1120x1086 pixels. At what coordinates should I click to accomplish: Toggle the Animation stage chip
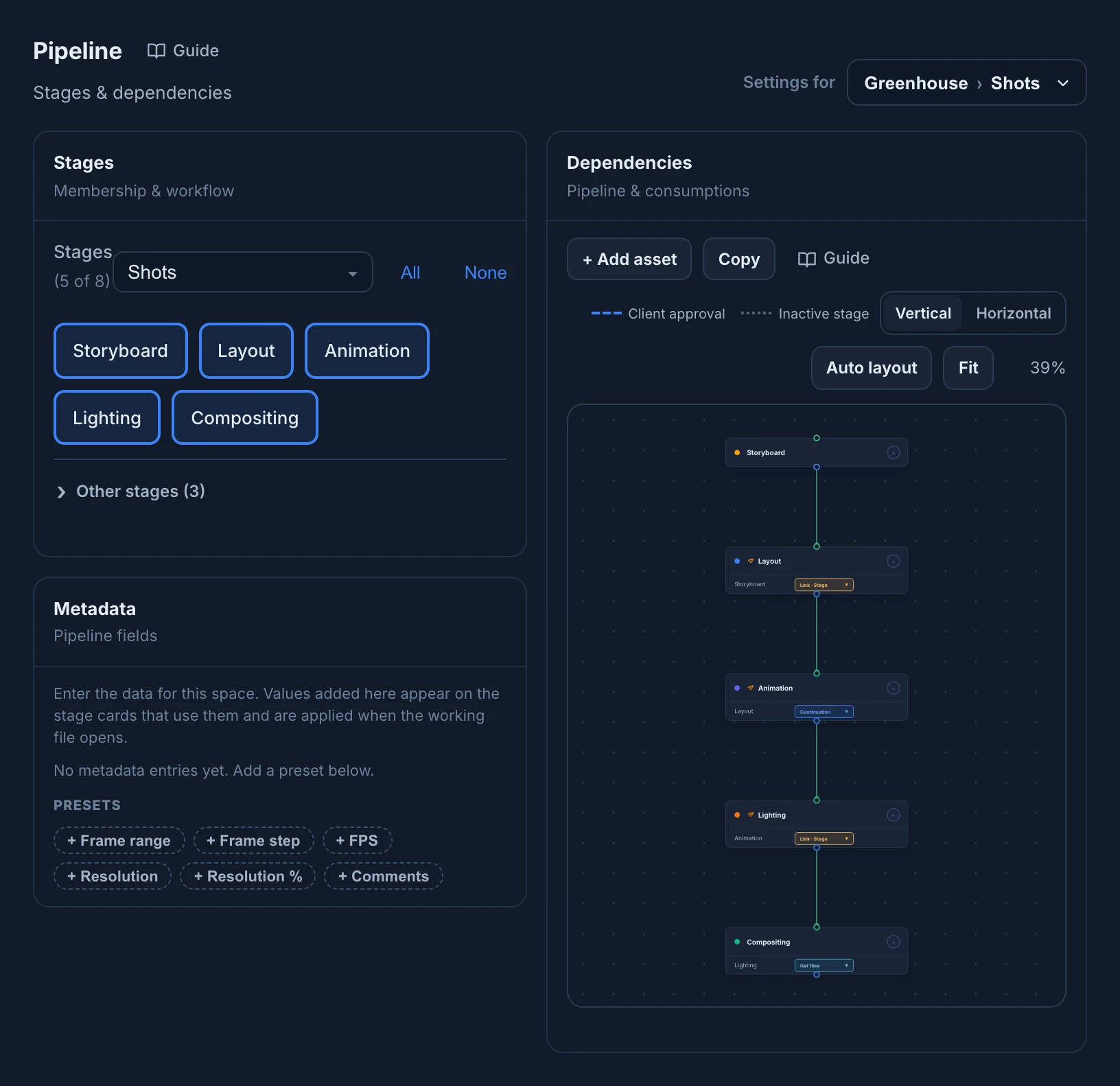367,351
